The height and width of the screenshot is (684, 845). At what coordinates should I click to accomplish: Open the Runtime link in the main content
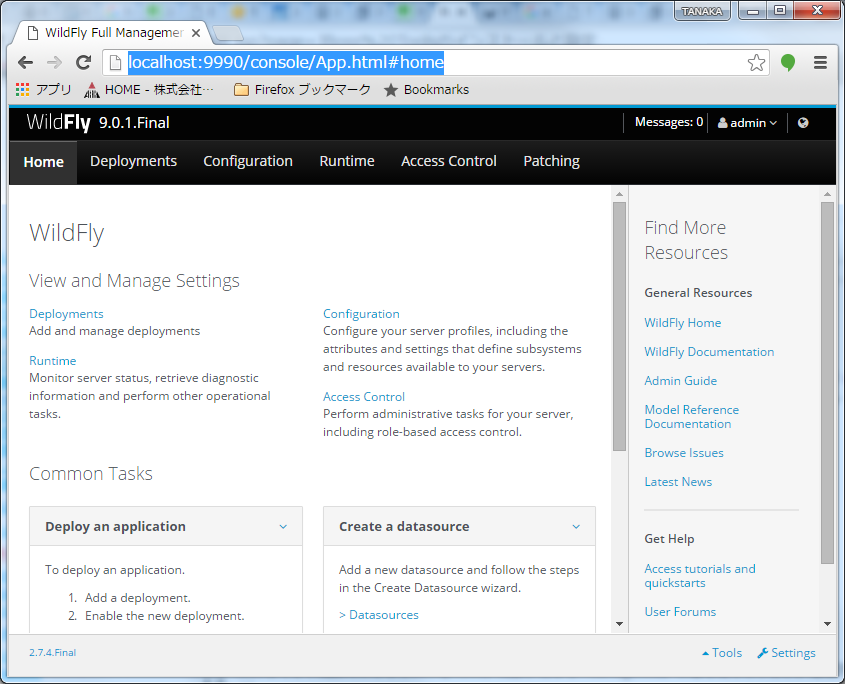point(53,361)
